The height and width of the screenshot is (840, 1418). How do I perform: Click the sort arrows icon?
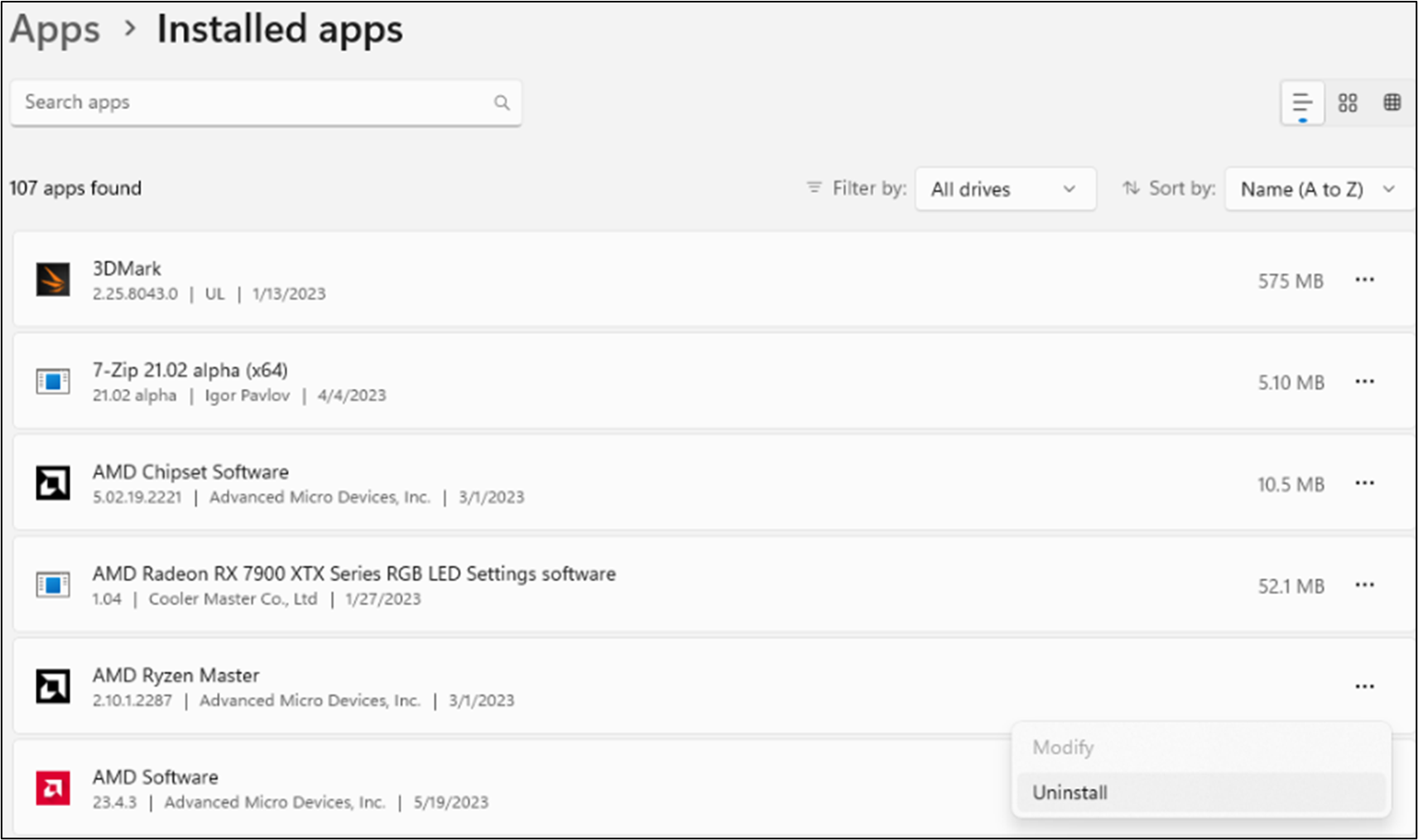[x=1131, y=188]
